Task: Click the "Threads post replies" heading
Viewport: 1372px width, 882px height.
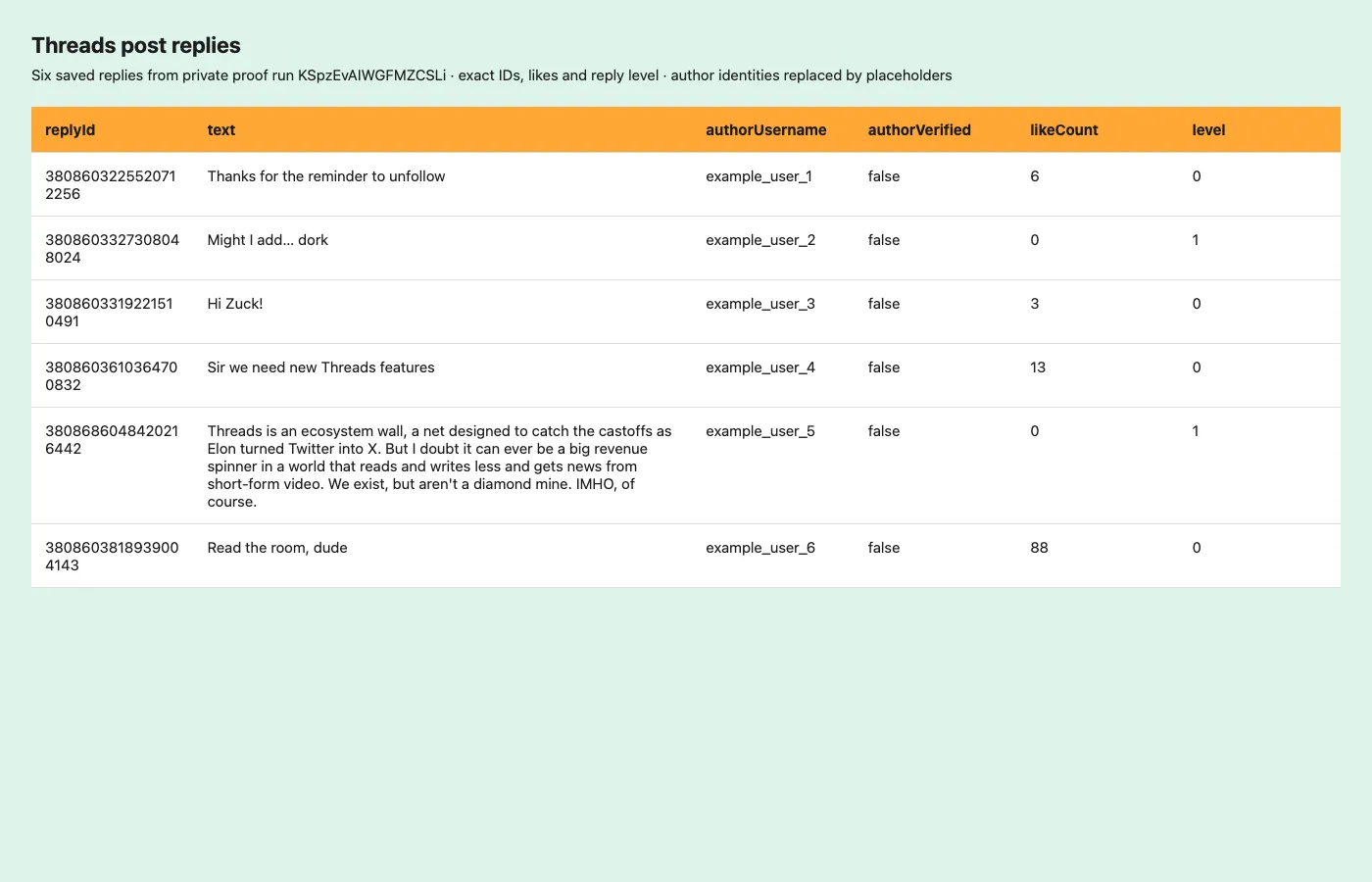Action: pos(136,45)
